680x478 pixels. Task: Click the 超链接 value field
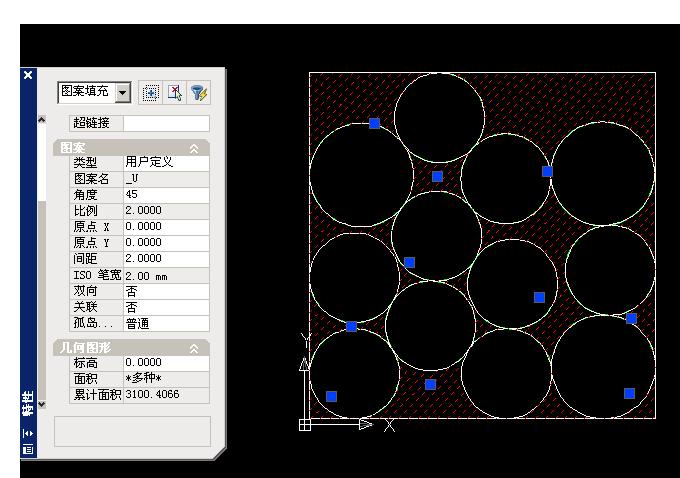click(166, 123)
